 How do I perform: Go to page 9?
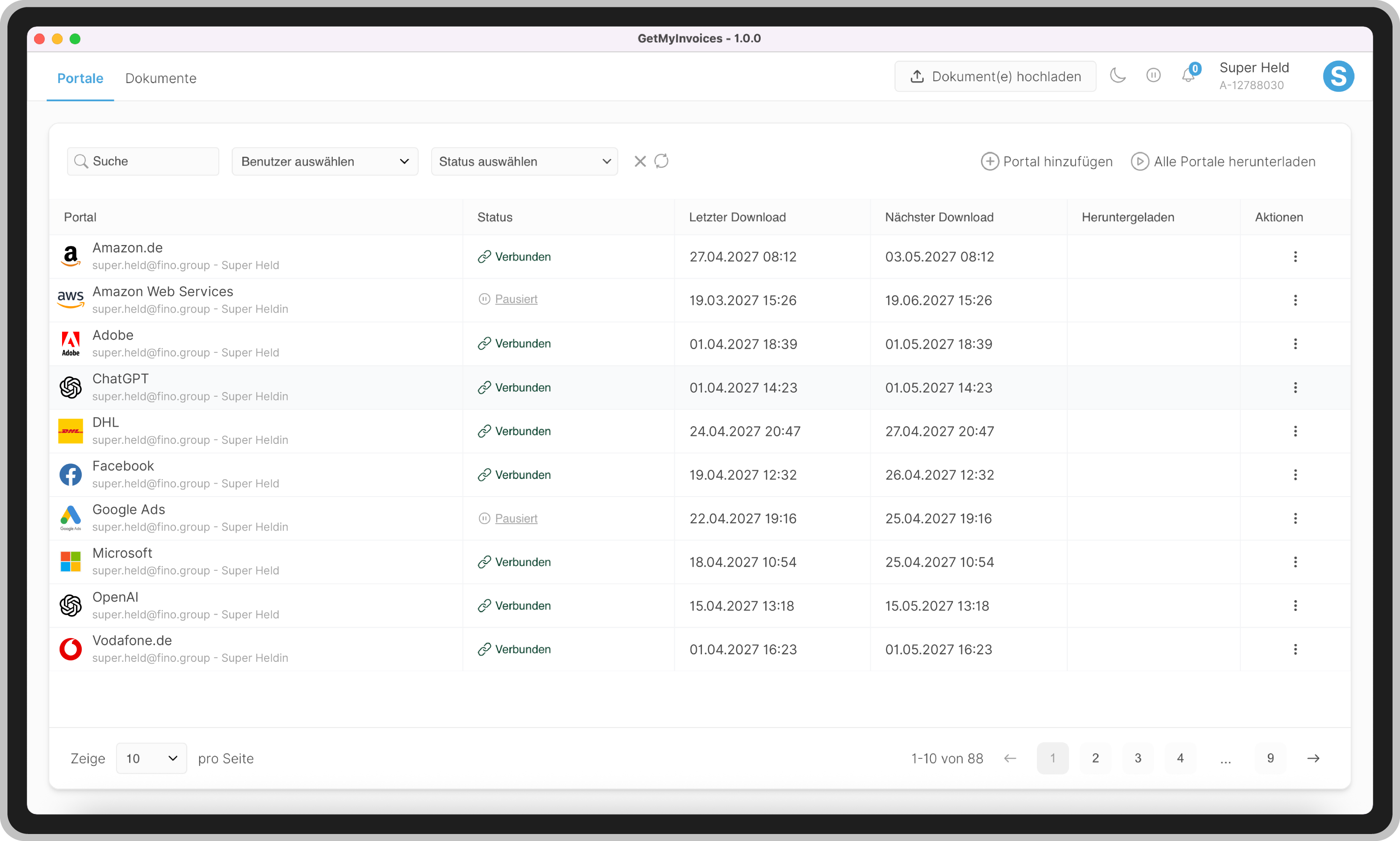[1270, 758]
